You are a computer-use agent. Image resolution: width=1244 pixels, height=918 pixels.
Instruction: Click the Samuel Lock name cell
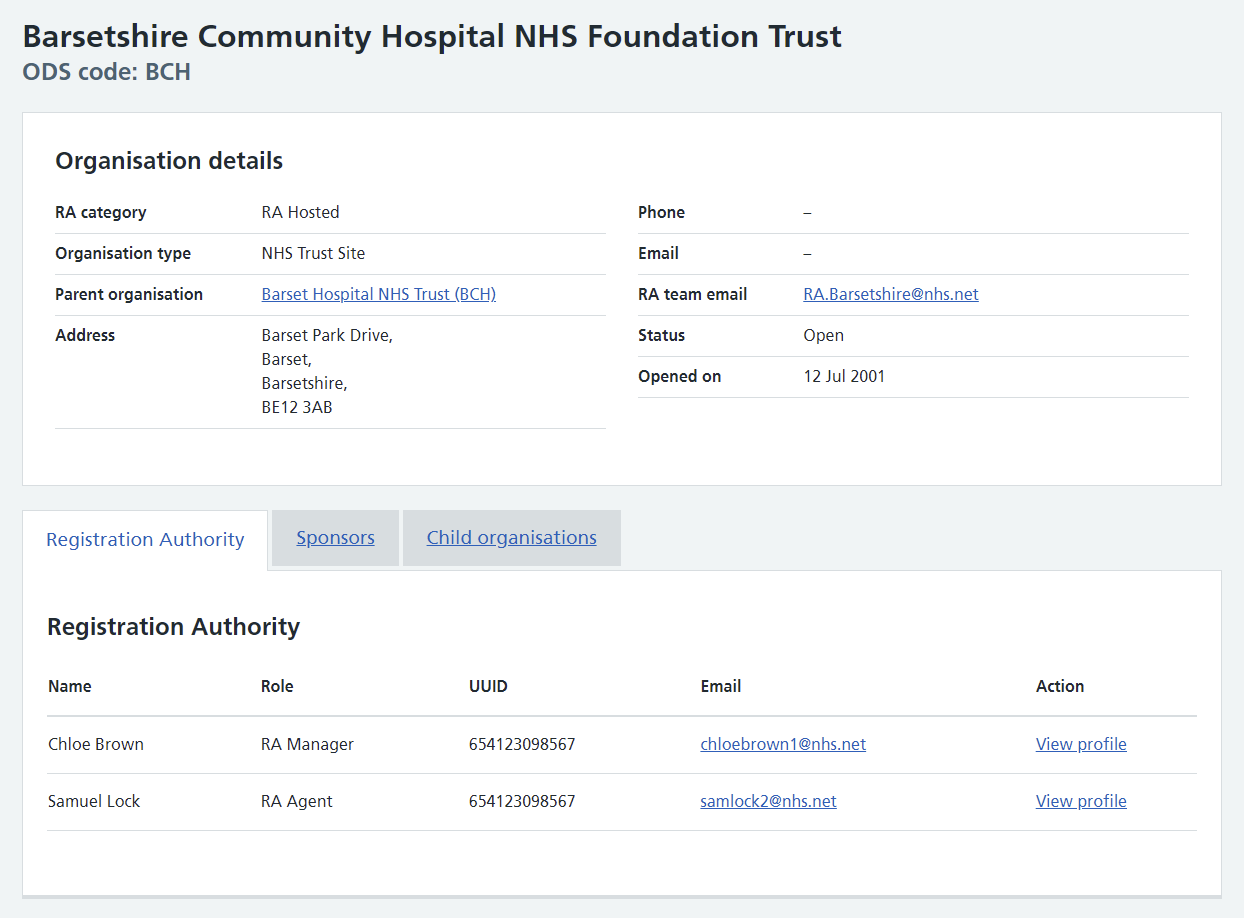tap(94, 801)
